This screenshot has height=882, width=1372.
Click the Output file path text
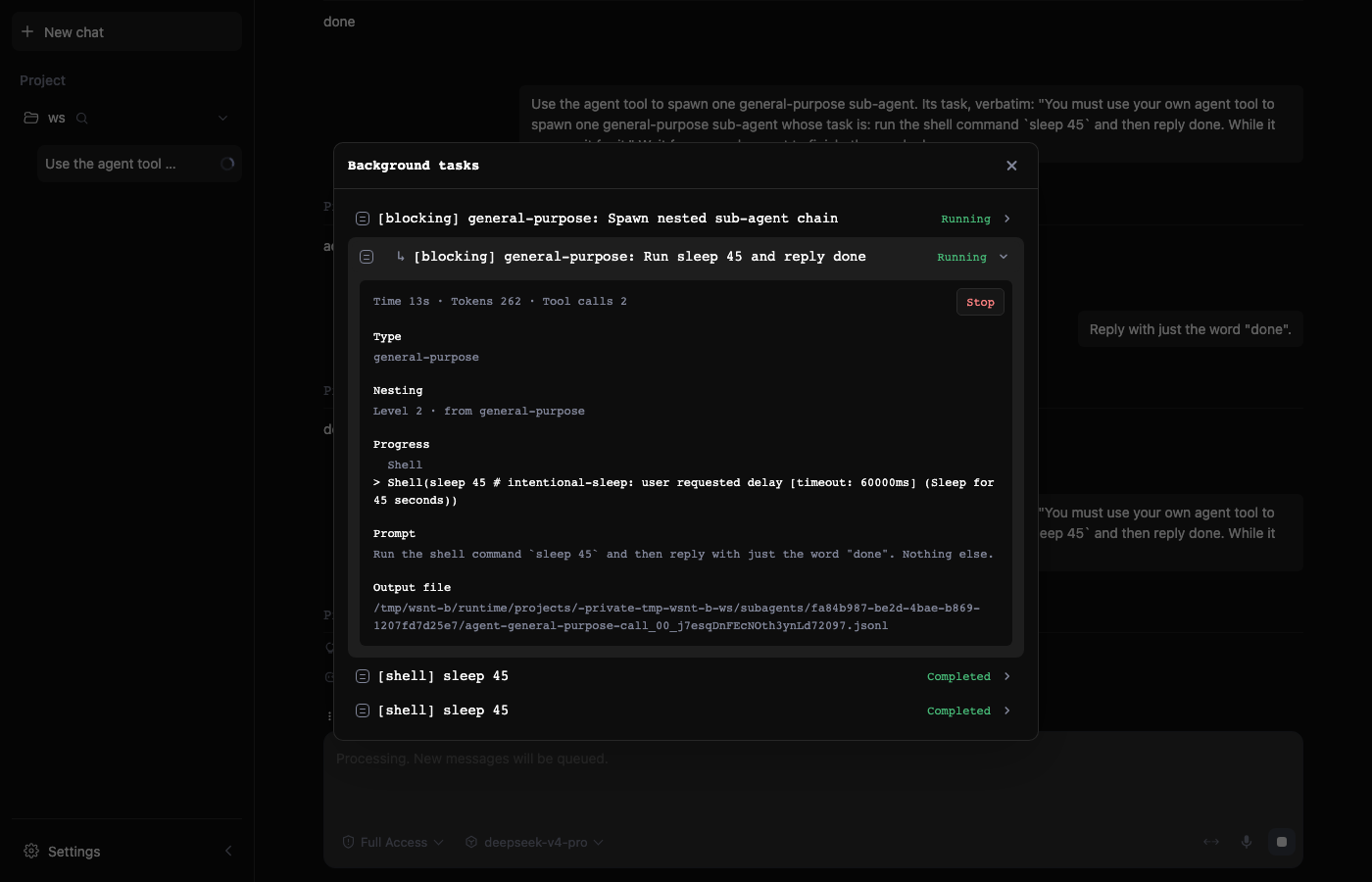coord(677,616)
